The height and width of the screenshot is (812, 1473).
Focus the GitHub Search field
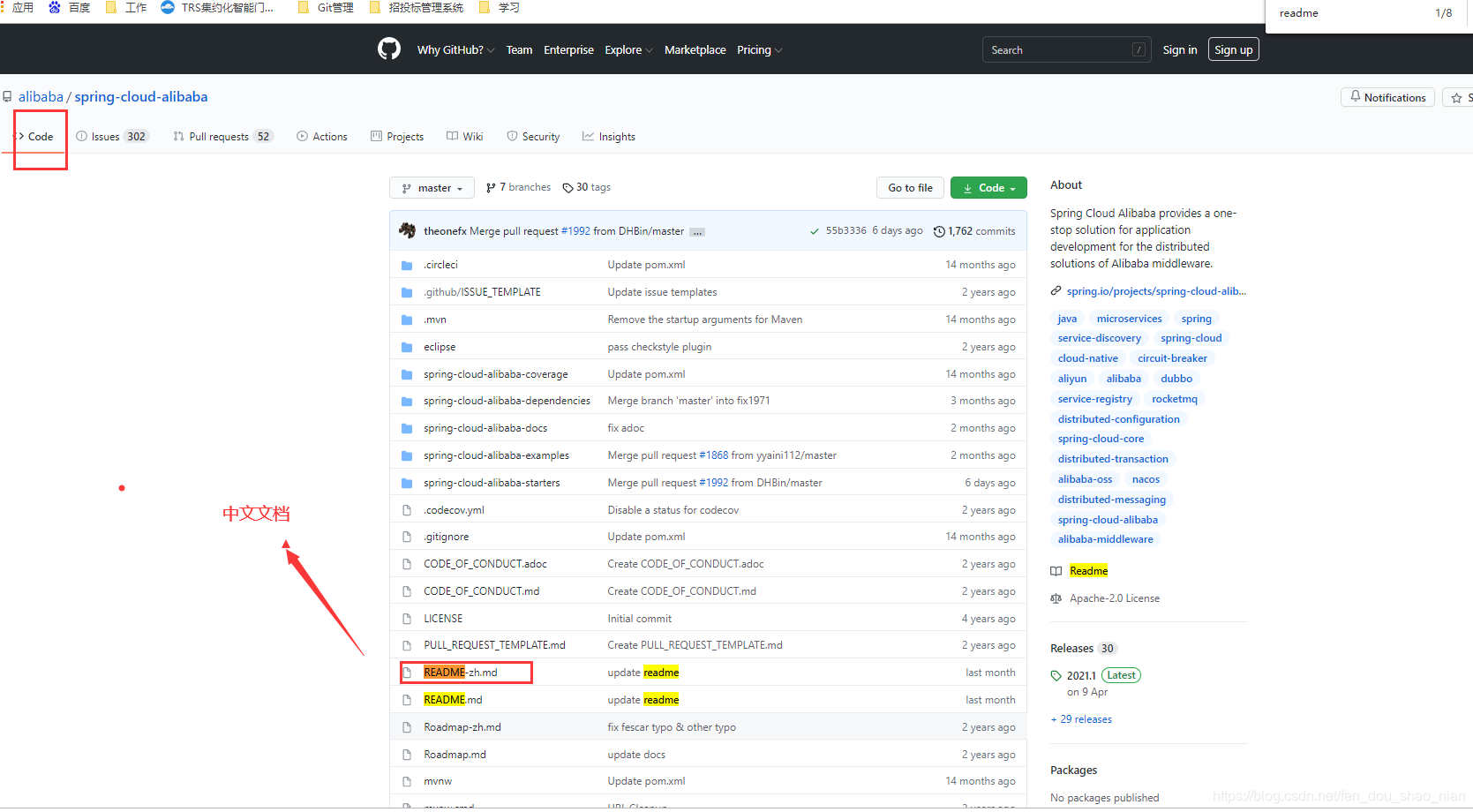pyautogui.click(x=1066, y=50)
